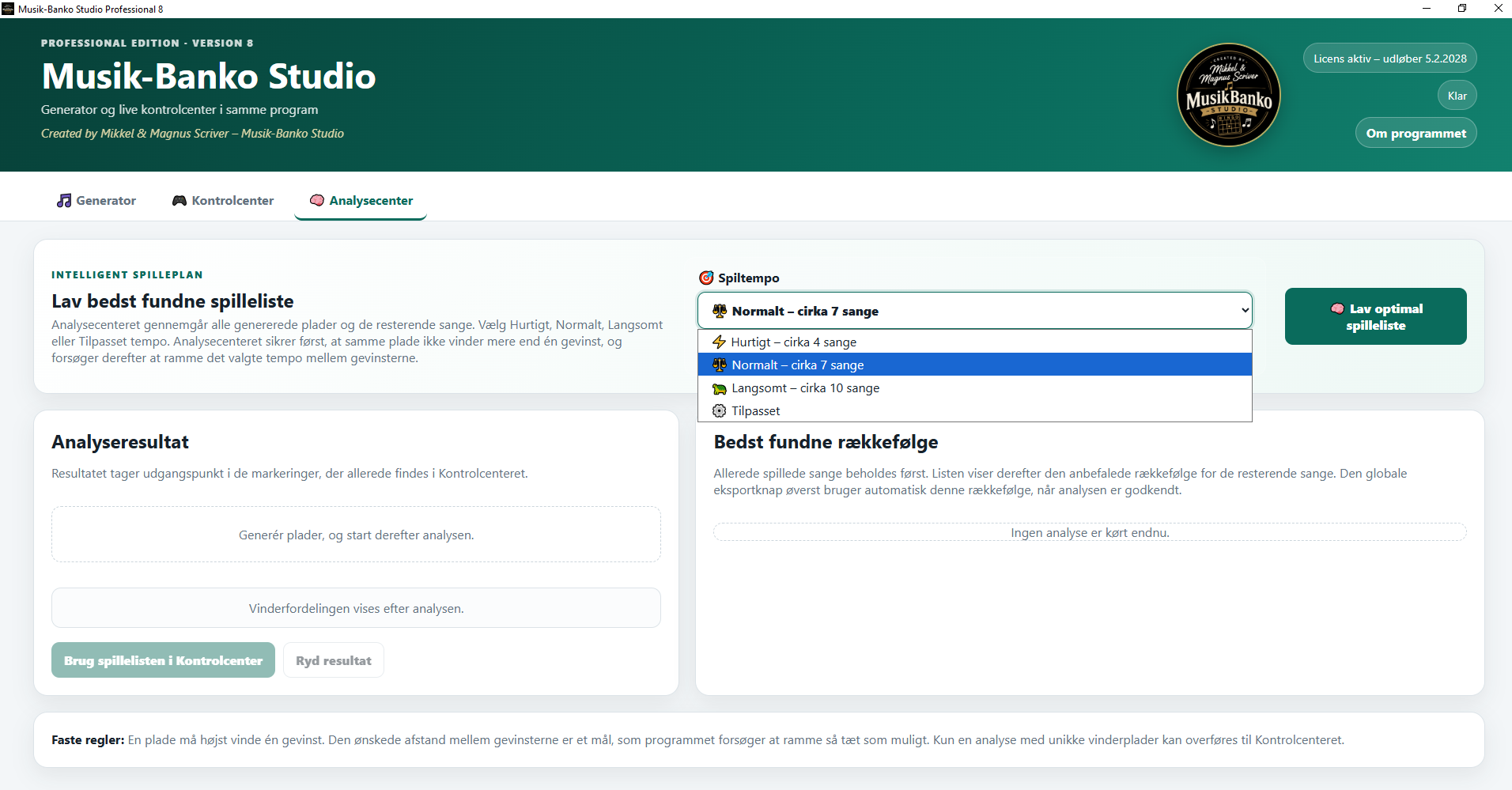
Task: Click the target icon next to Spiltempo
Action: tap(706, 278)
